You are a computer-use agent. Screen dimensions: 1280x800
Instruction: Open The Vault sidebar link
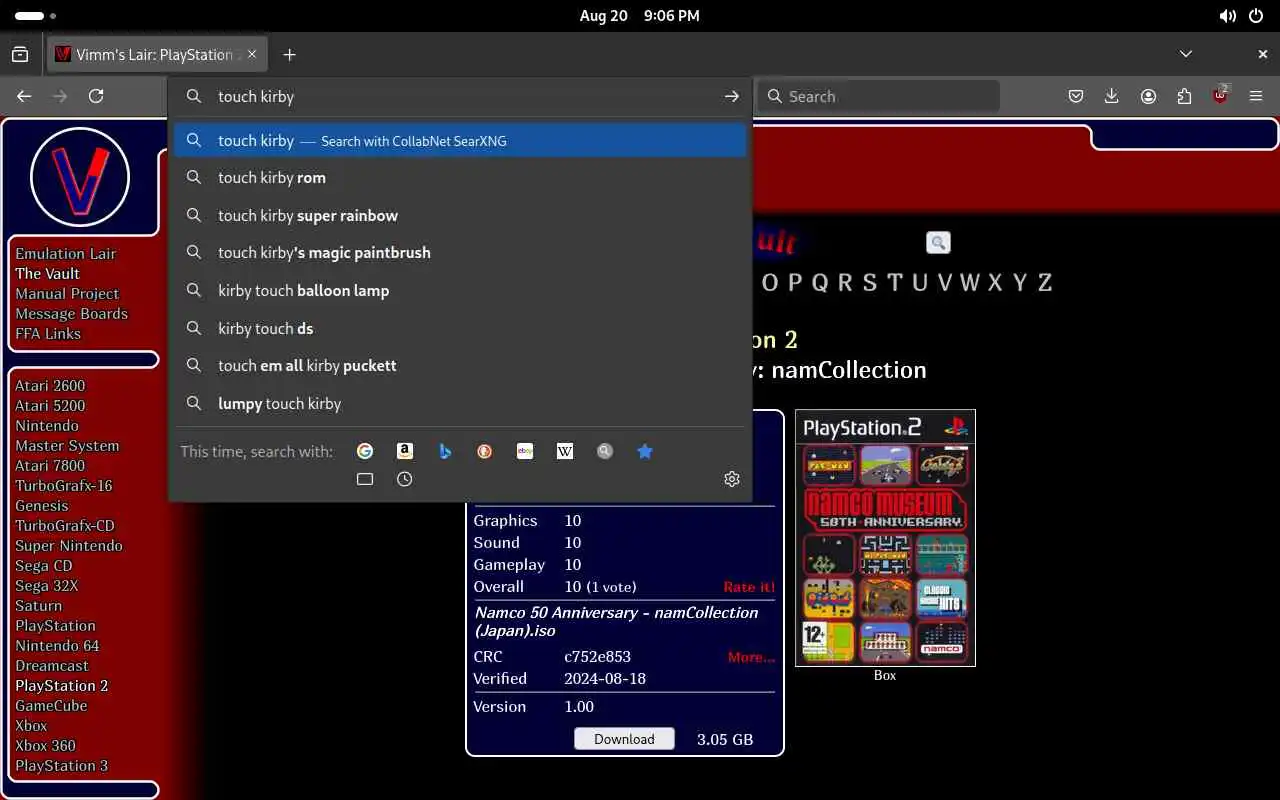(x=47, y=274)
